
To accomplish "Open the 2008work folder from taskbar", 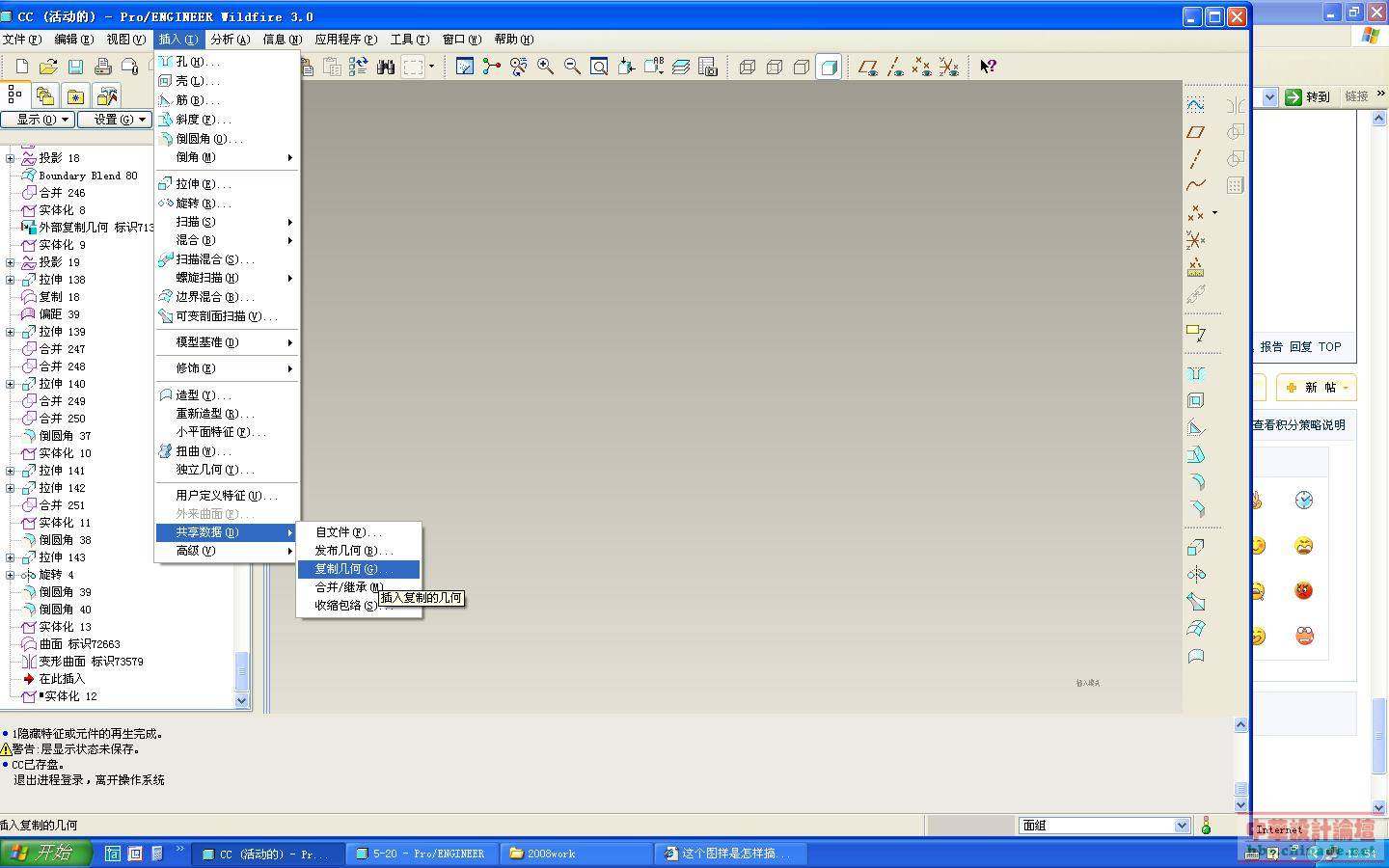I will [576, 854].
